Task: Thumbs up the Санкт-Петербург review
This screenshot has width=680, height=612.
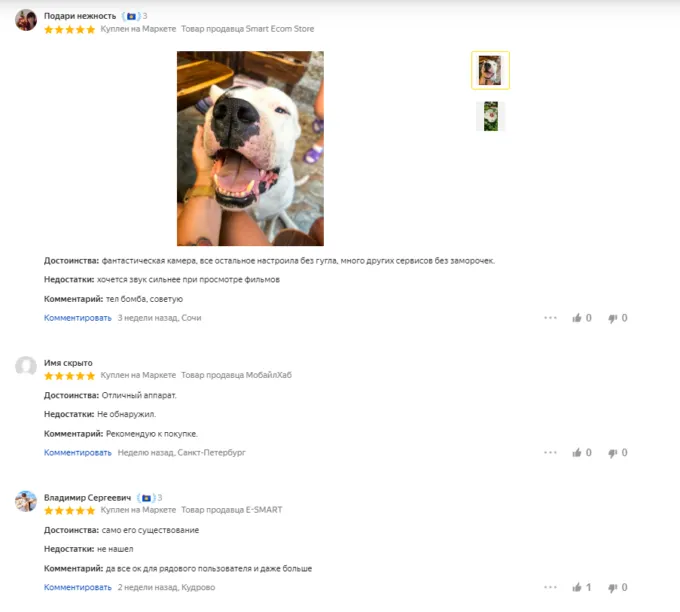Action: [577, 453]
